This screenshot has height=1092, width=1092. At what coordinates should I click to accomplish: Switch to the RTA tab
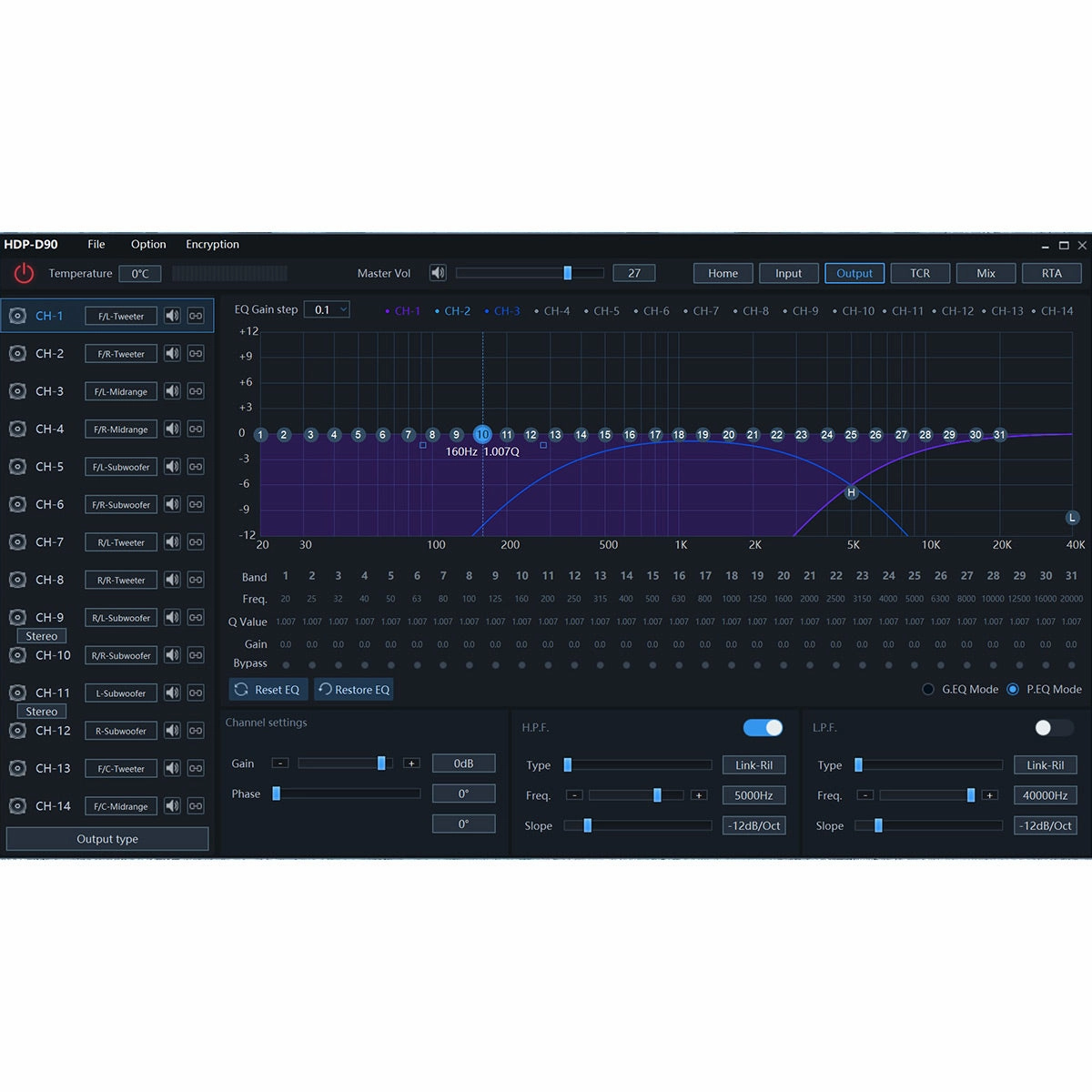(x=1052, y=273)
